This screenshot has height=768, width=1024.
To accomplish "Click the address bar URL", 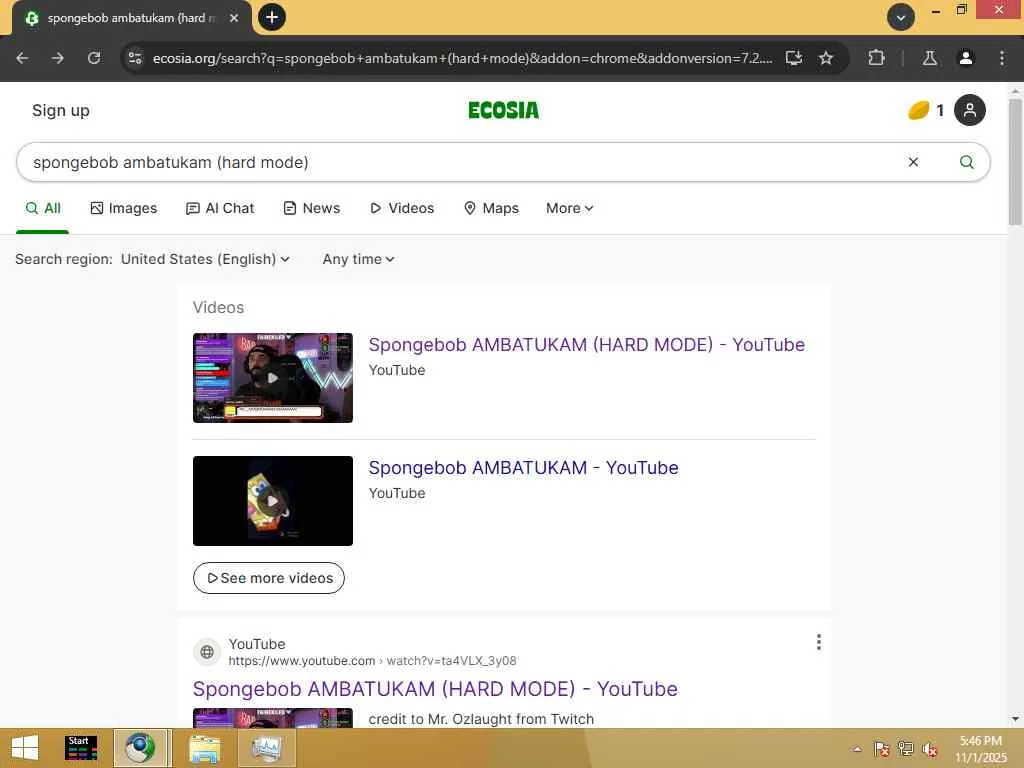I will coord(462,58).
